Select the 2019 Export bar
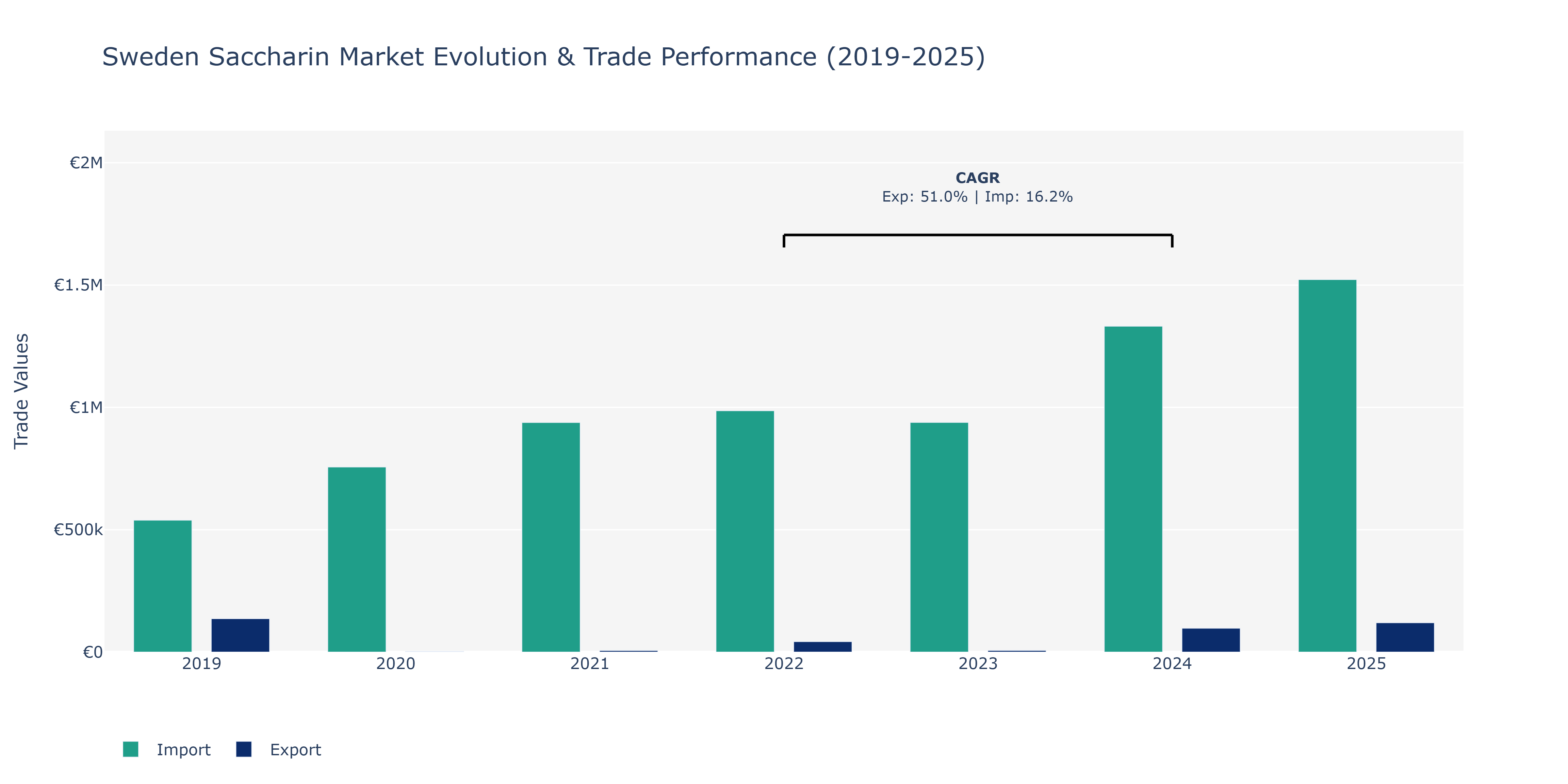The height and width of the screenshot is (784, 1568). pyautogui.click(x=240, y=635)
